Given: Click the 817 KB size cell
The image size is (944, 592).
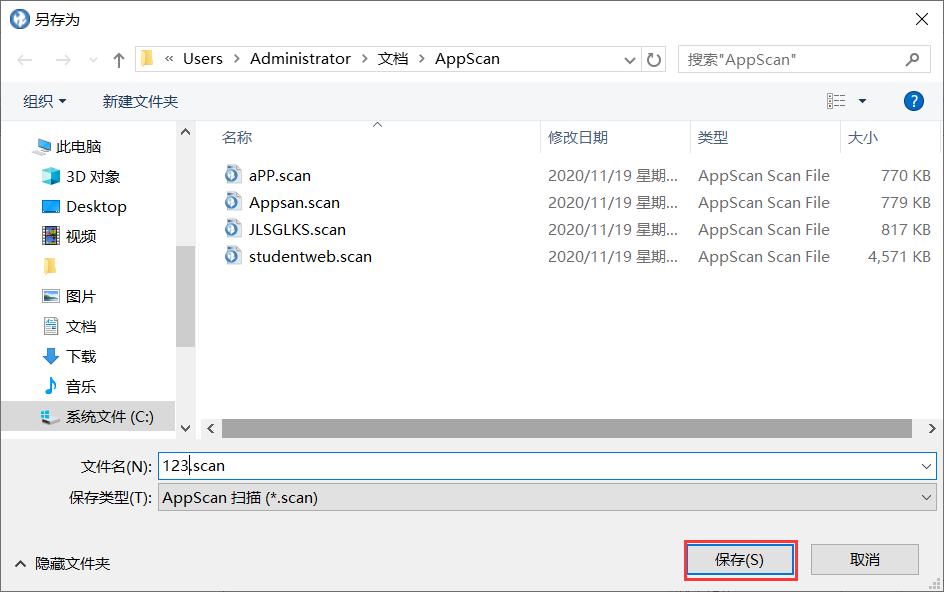Looking at the screenshot, I should tap(906, 229).
